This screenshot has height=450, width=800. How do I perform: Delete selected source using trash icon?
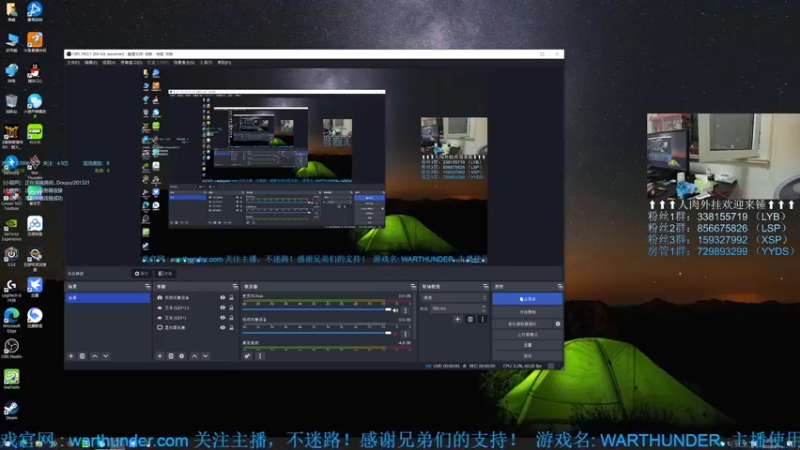171,356
